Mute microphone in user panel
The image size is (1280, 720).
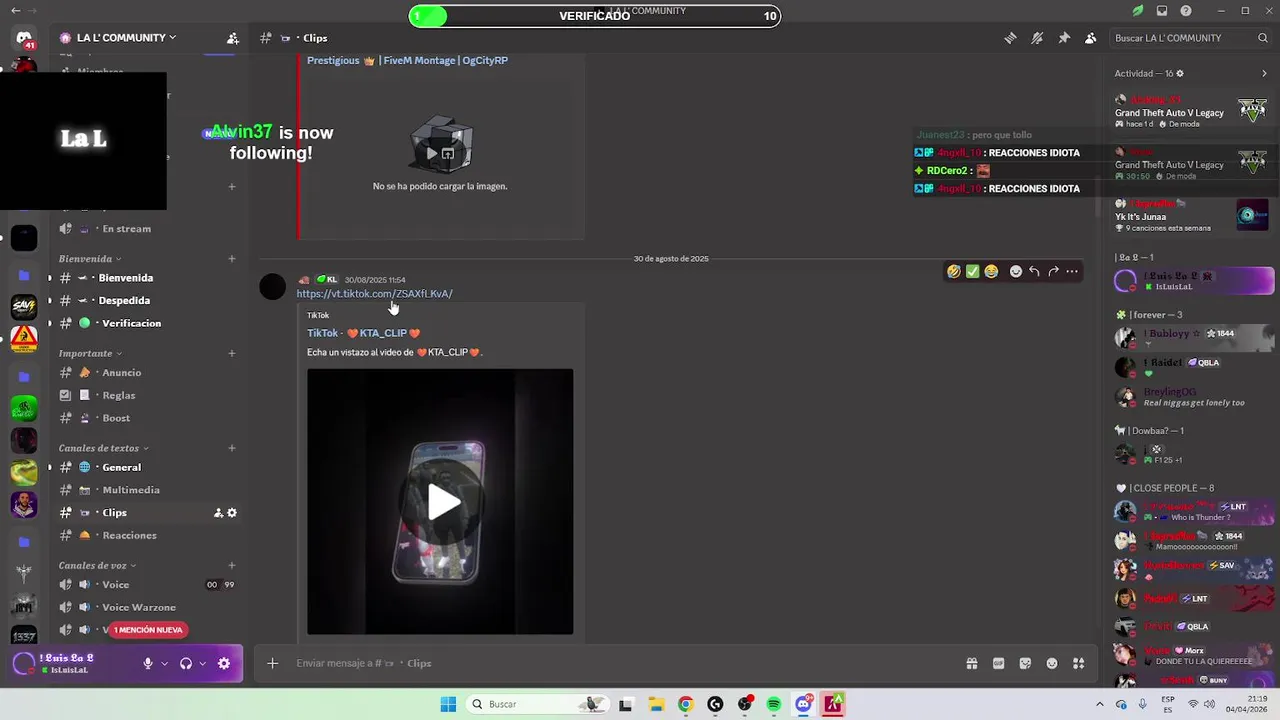[148, 663]
